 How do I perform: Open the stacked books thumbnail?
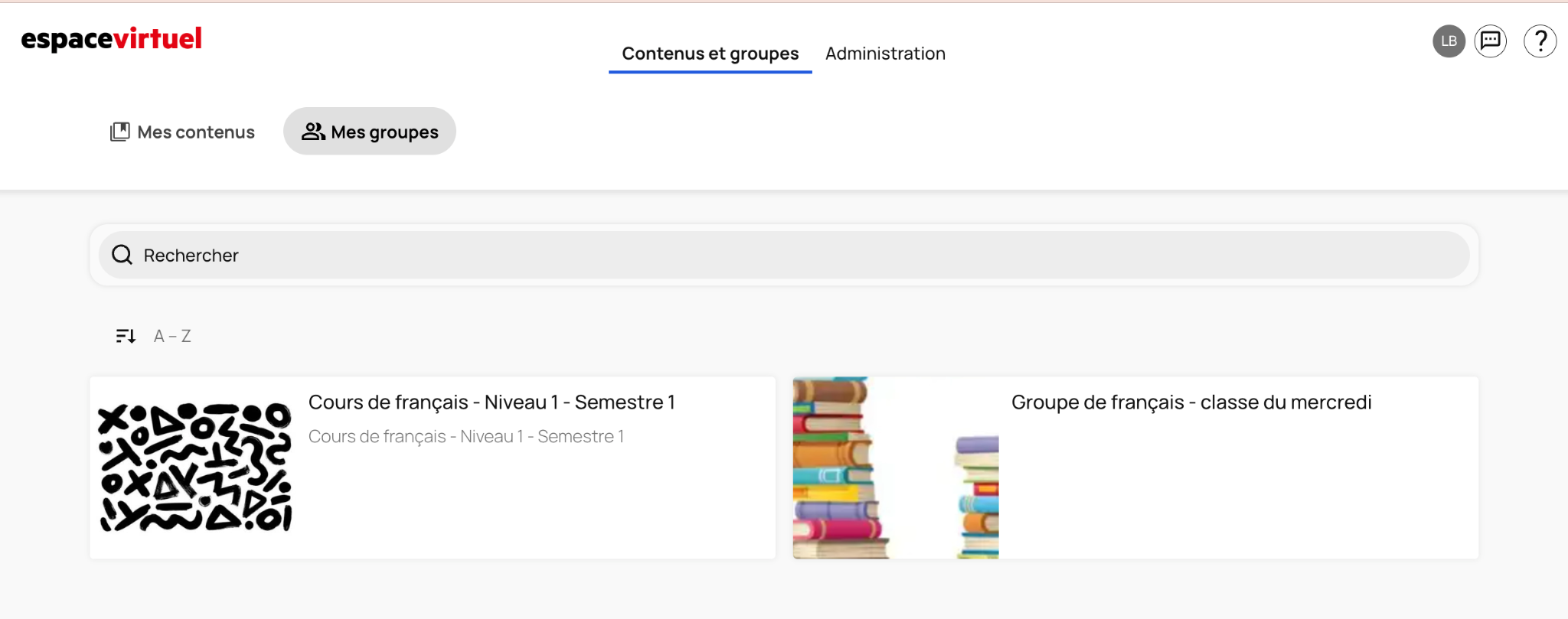[x=896, y=468]
